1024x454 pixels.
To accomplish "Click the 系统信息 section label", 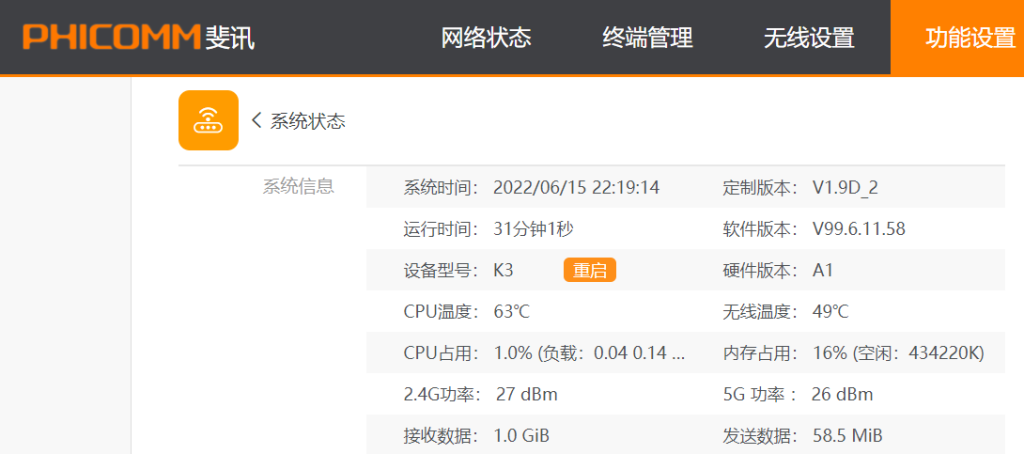I will [298, 186].
